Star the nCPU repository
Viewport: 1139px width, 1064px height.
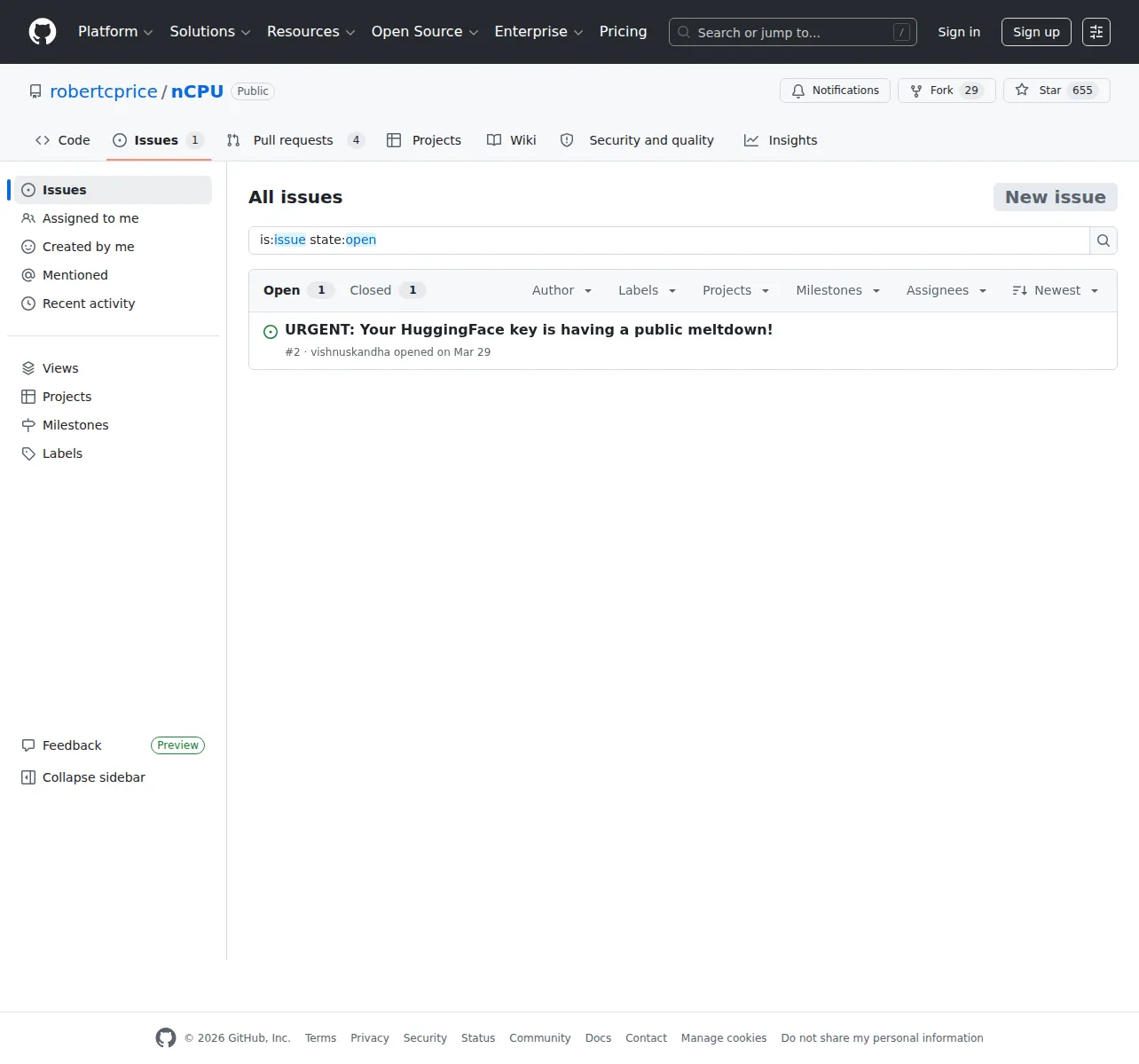pos(1057,91)
